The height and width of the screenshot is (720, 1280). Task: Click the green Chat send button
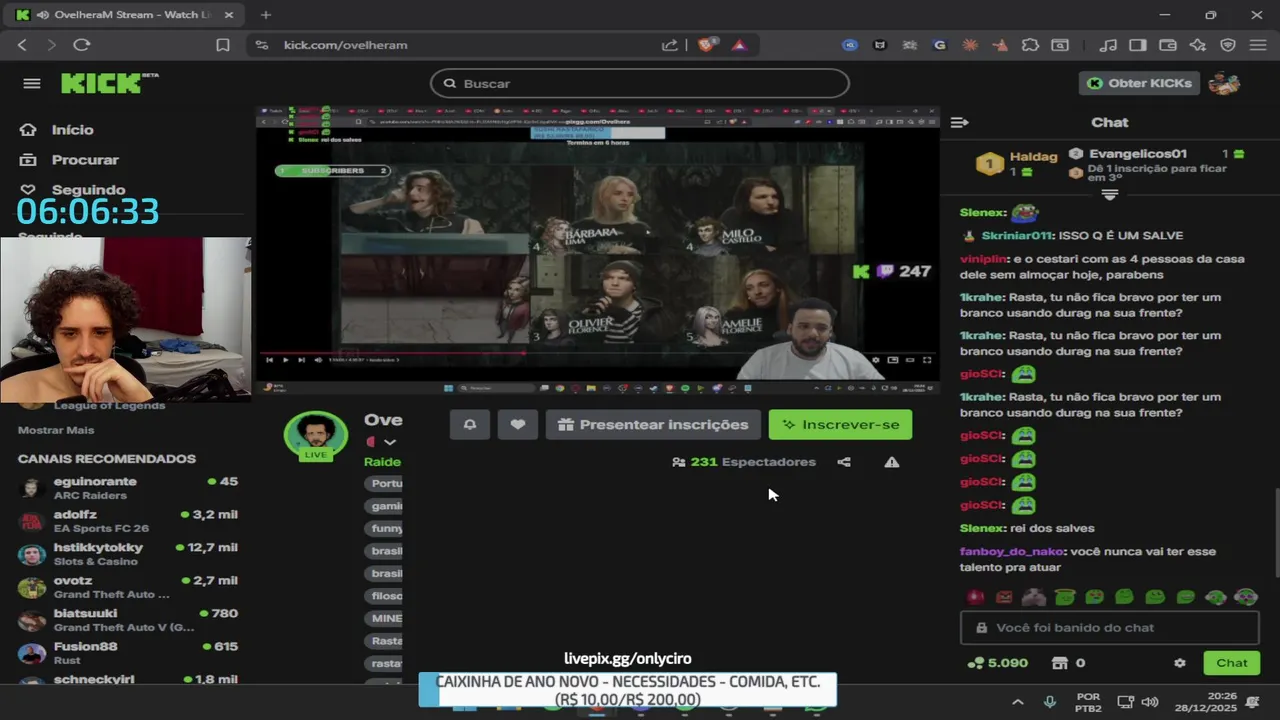(x=1231, y=663)
